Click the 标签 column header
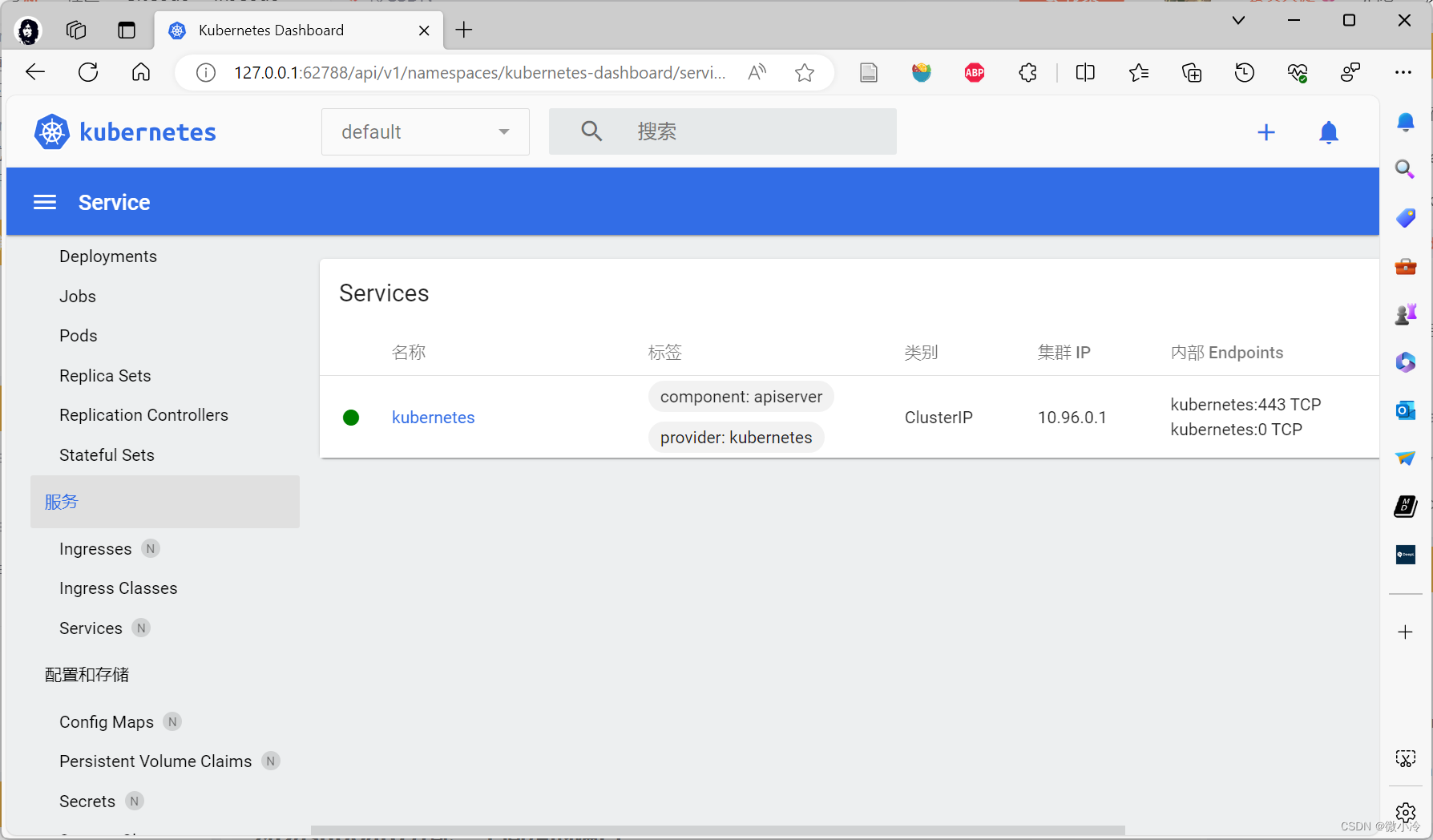 point(664,353)
